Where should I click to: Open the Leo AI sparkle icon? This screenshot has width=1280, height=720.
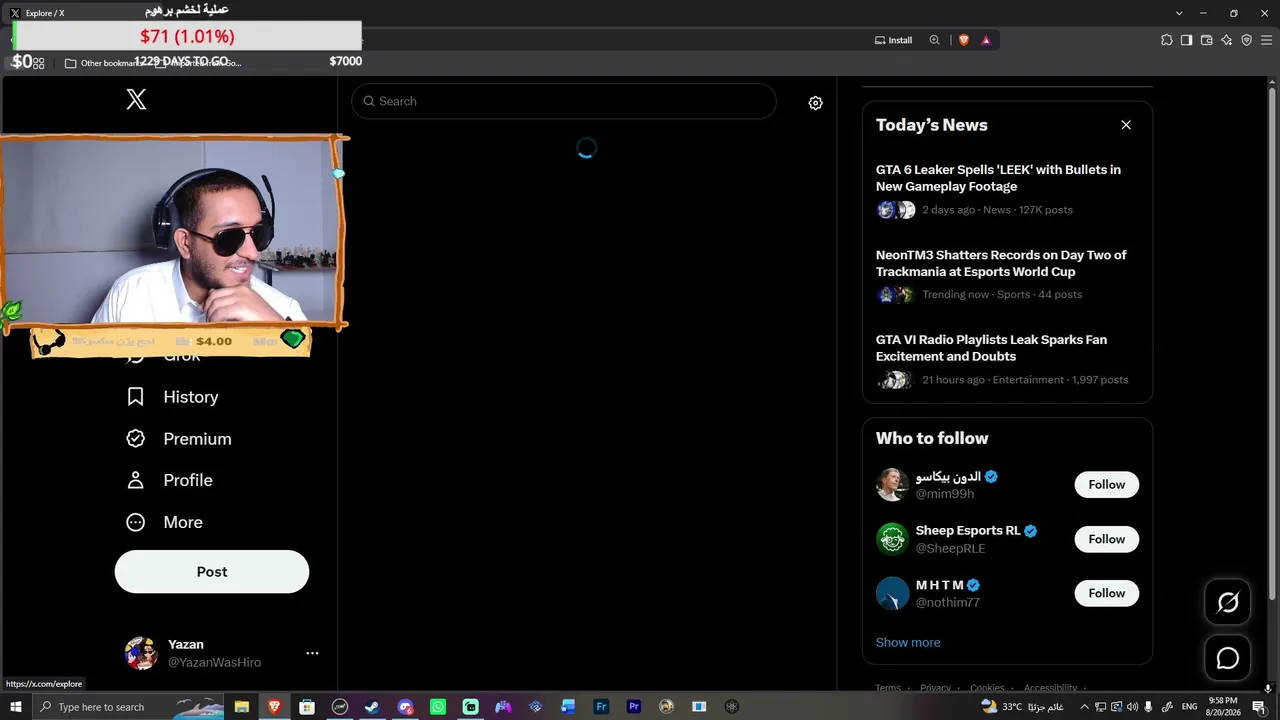coord(1227,40)
